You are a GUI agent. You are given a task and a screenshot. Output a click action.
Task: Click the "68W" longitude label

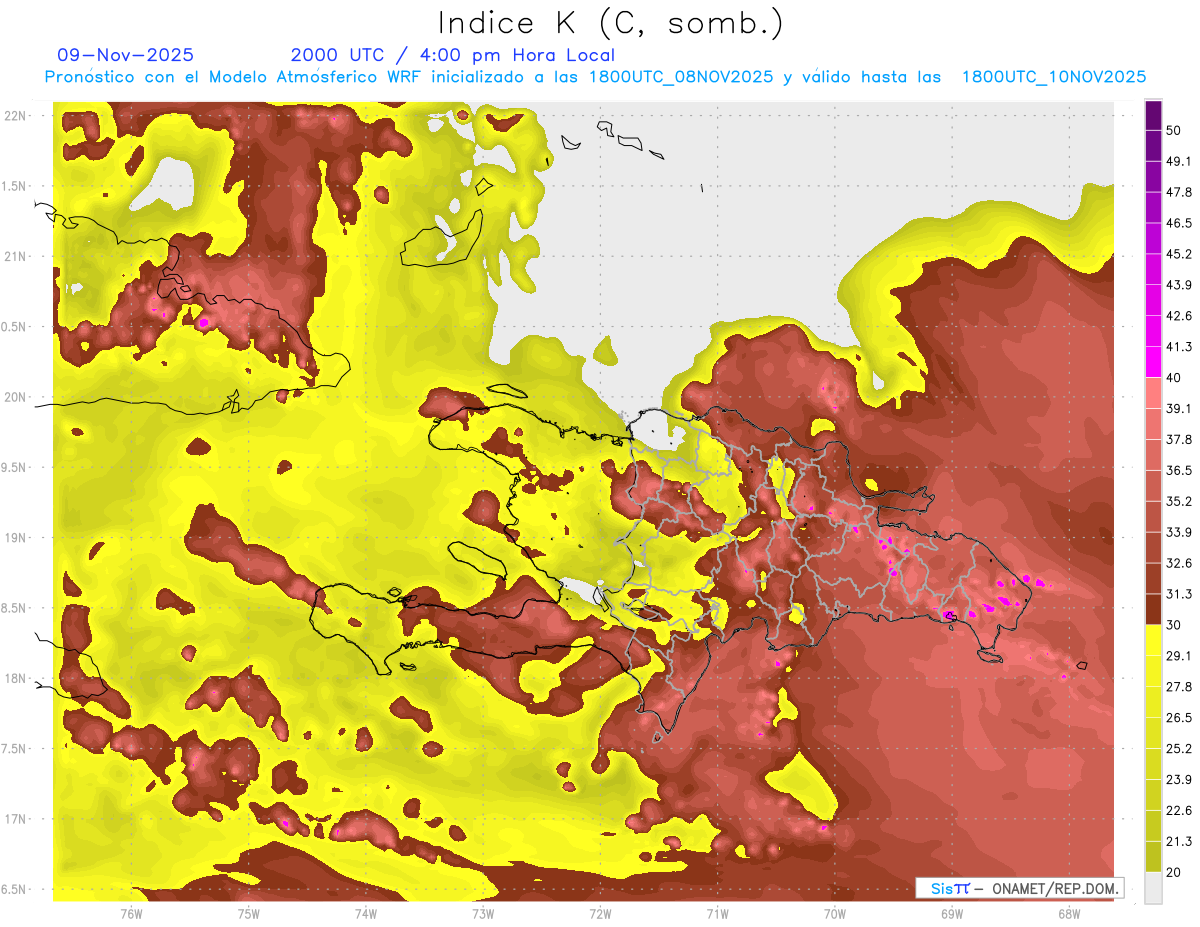[1069, 913]
